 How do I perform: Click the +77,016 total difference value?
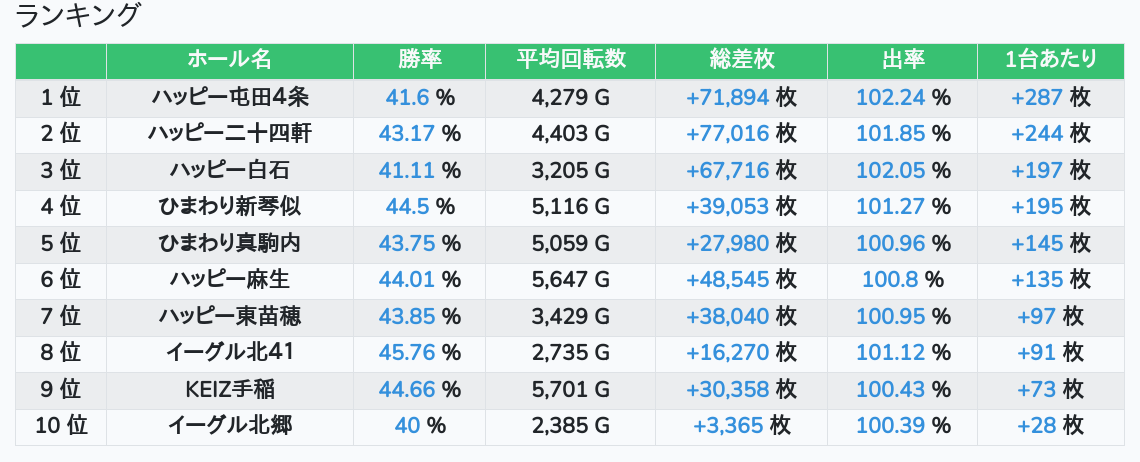pyautogui.click(x=728, y=134)
